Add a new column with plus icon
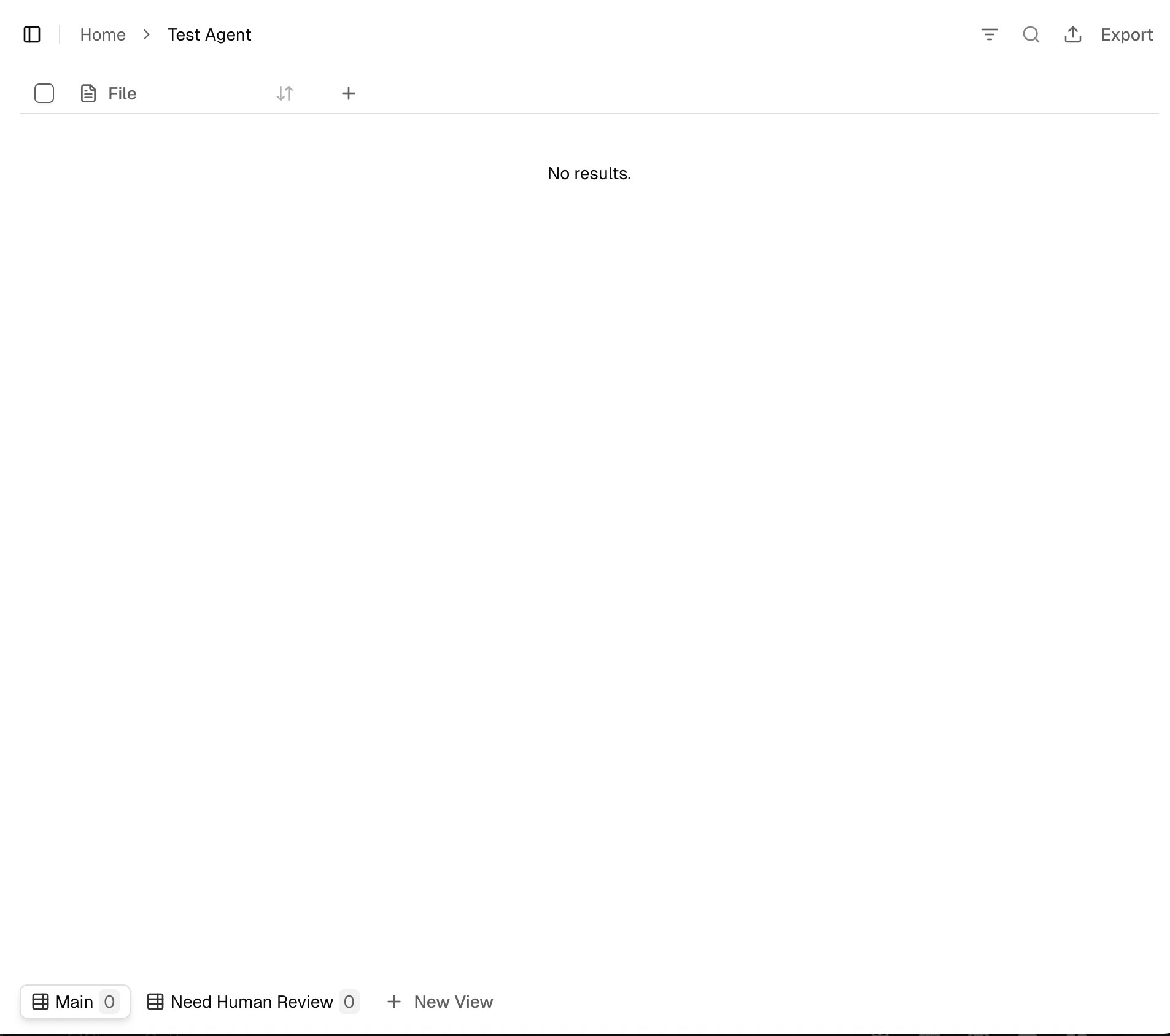 click(348, 93)
